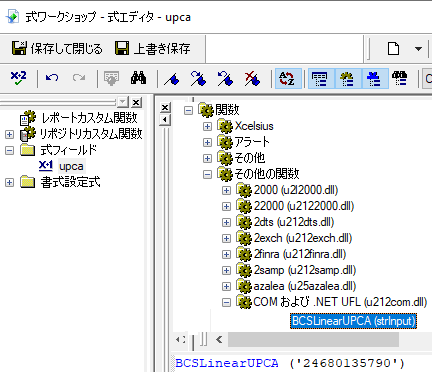Expand the 2exch (u212exch.dll) node

point(226,238)
